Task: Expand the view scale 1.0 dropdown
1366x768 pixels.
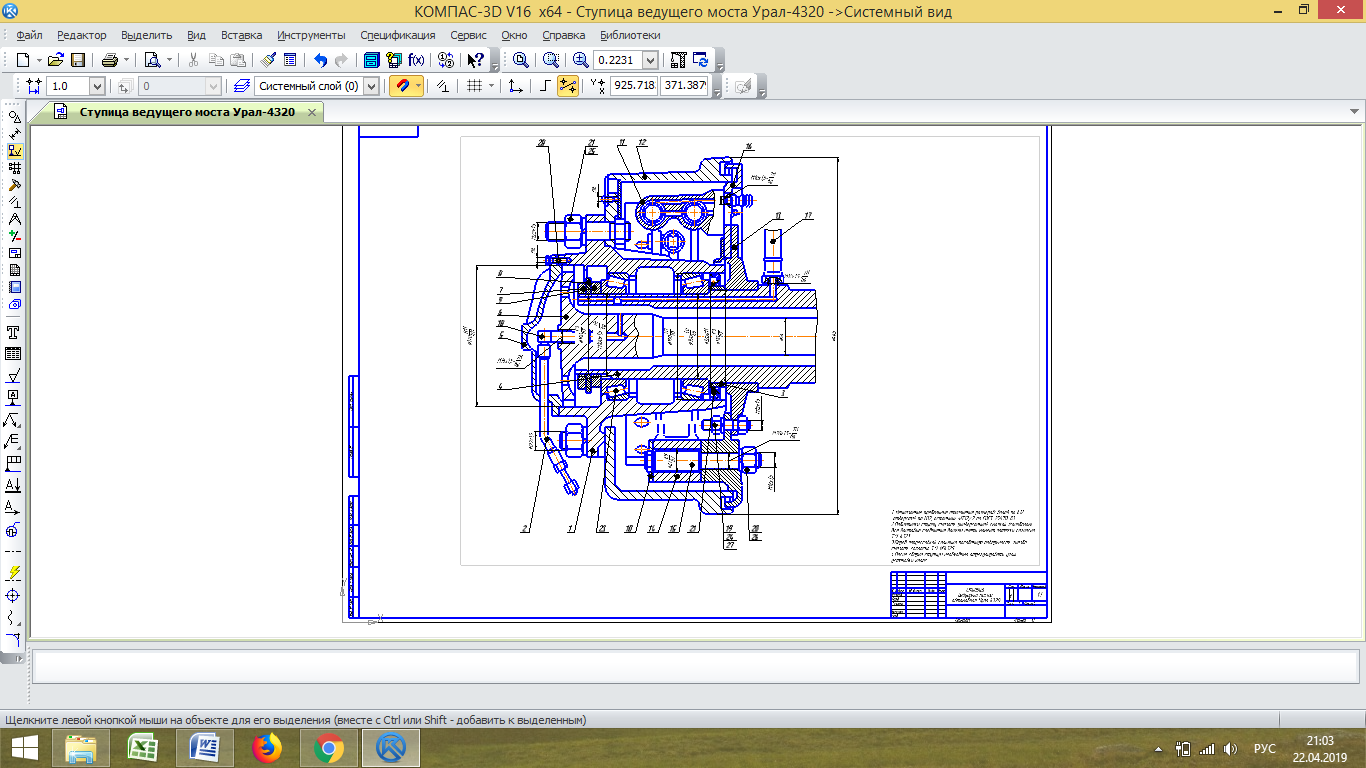Action: 97,86
